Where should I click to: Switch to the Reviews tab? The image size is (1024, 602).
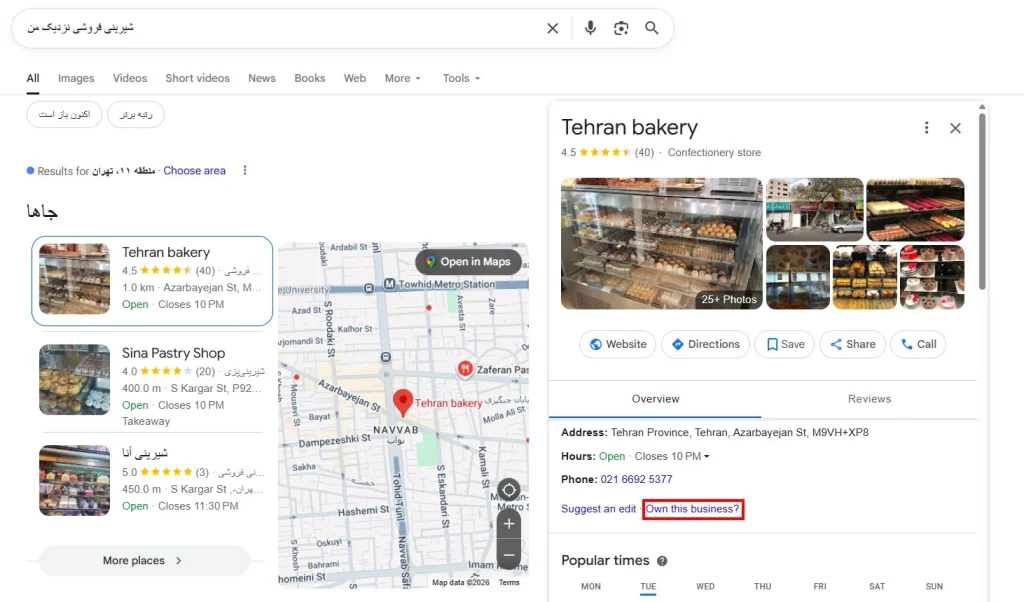(x=869, y=399)
